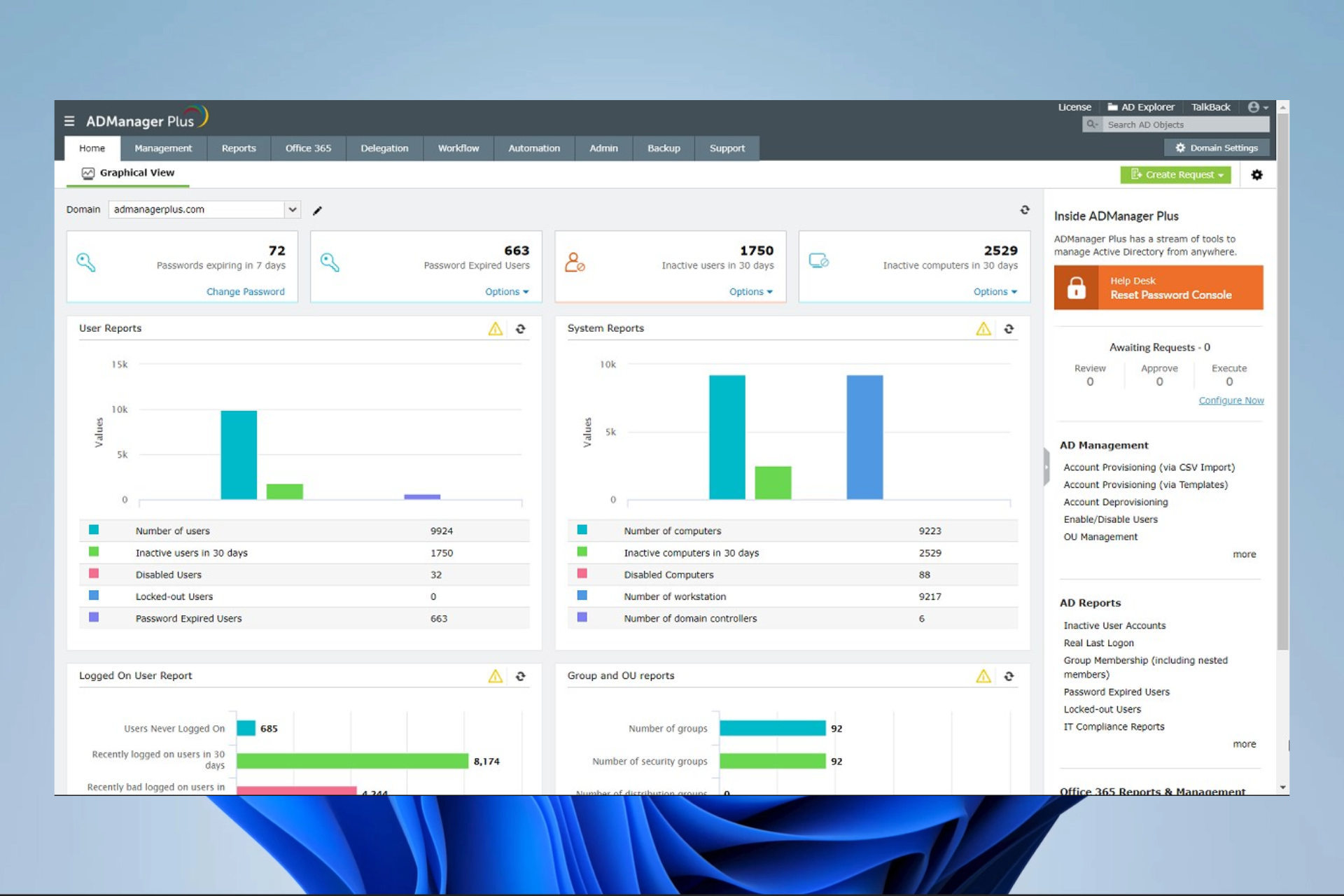Open Inactive User Accounts report link
This screenshot has height=896, width=1344.
pos(1114,626)
